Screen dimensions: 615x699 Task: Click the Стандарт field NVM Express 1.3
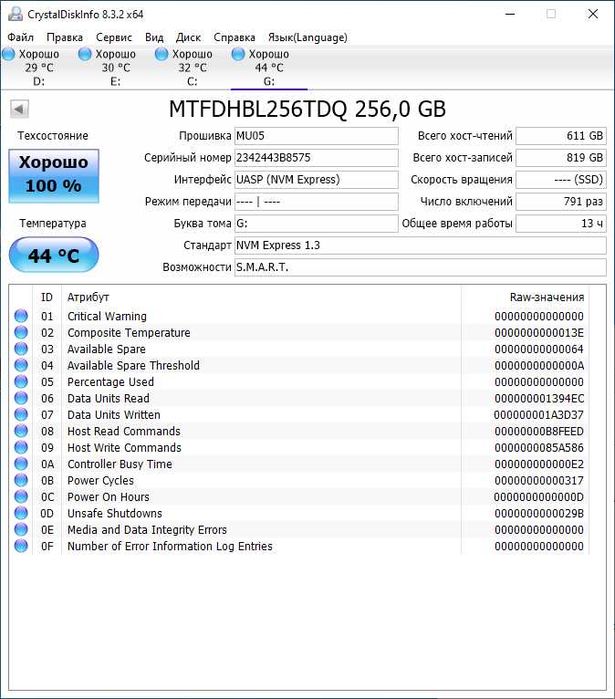coord(420,245)
